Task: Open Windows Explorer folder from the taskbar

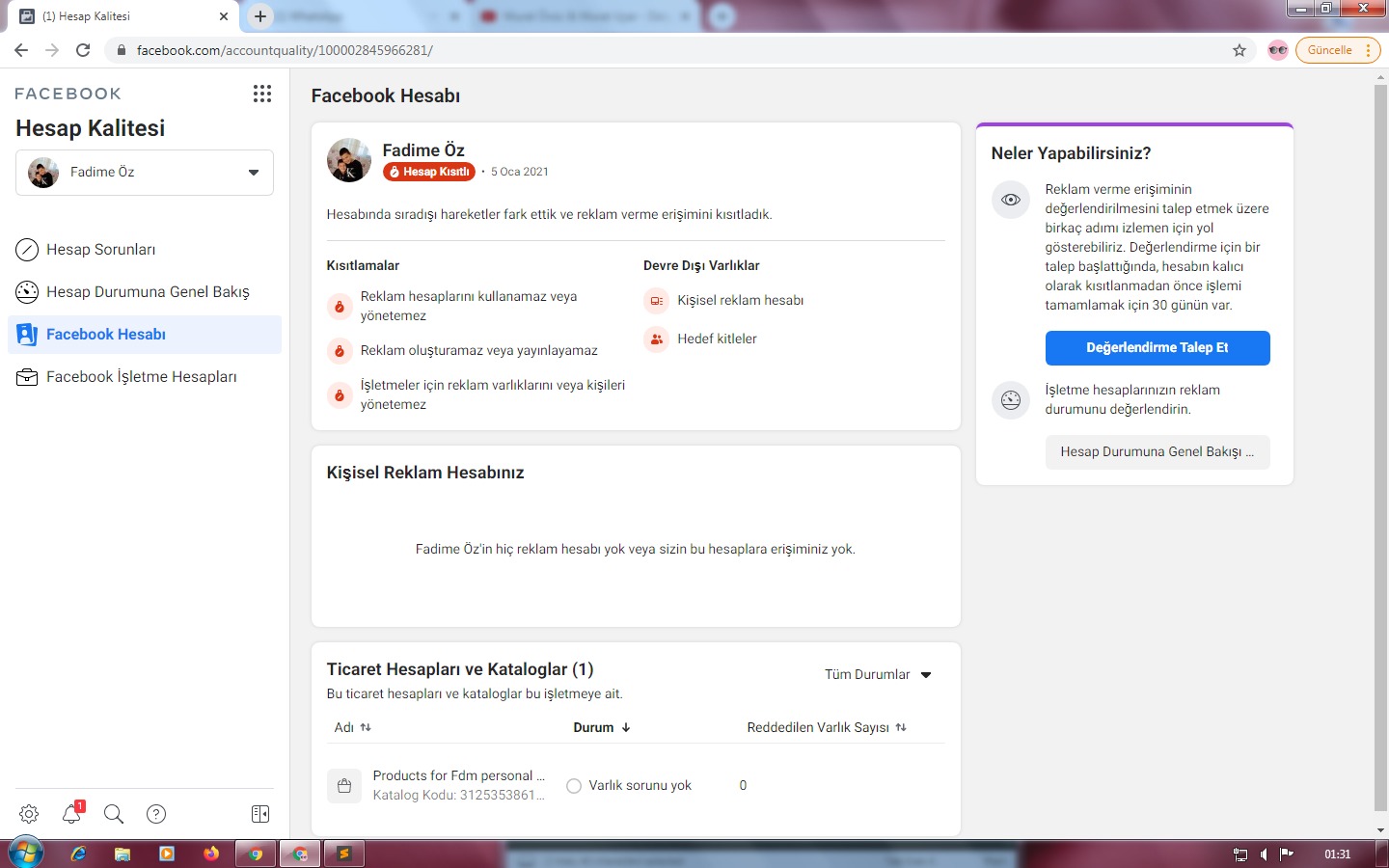Action: (123, 854)
